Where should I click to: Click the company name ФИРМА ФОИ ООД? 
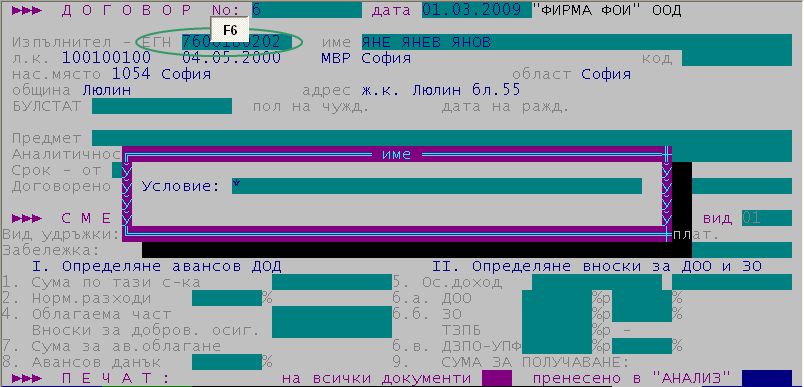tap(607, 10)
